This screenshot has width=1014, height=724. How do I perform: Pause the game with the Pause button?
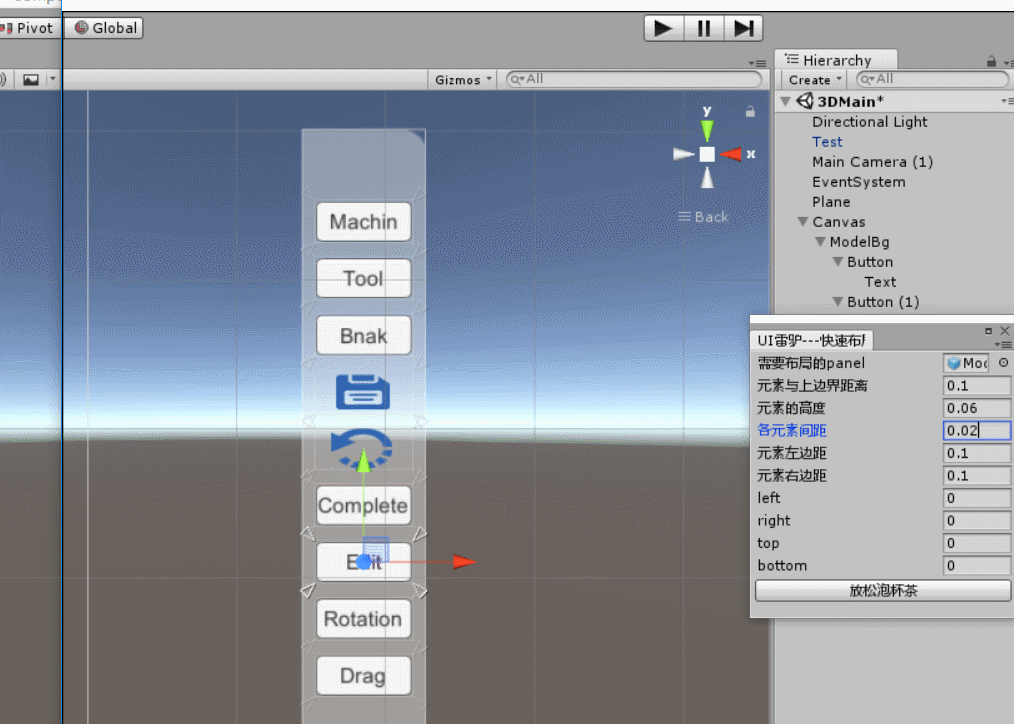tap(704, 28)
